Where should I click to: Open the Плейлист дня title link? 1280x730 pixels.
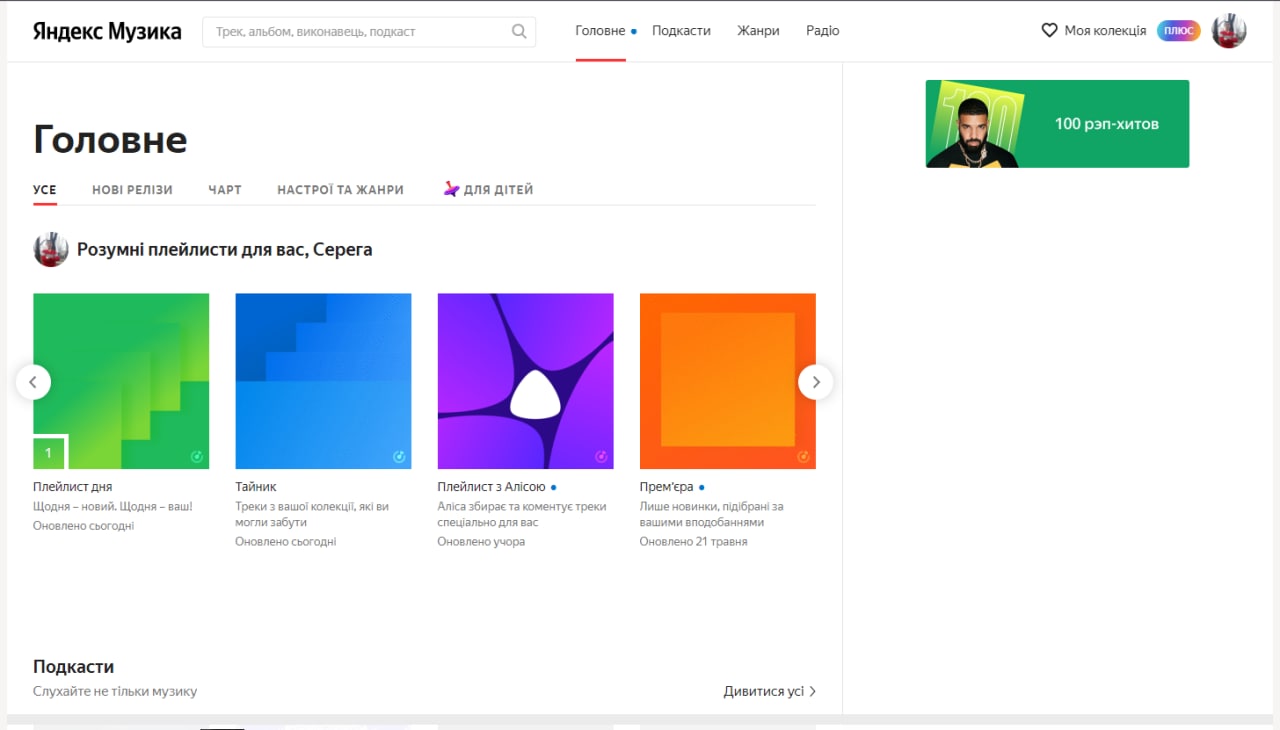[x=73, y=487]
